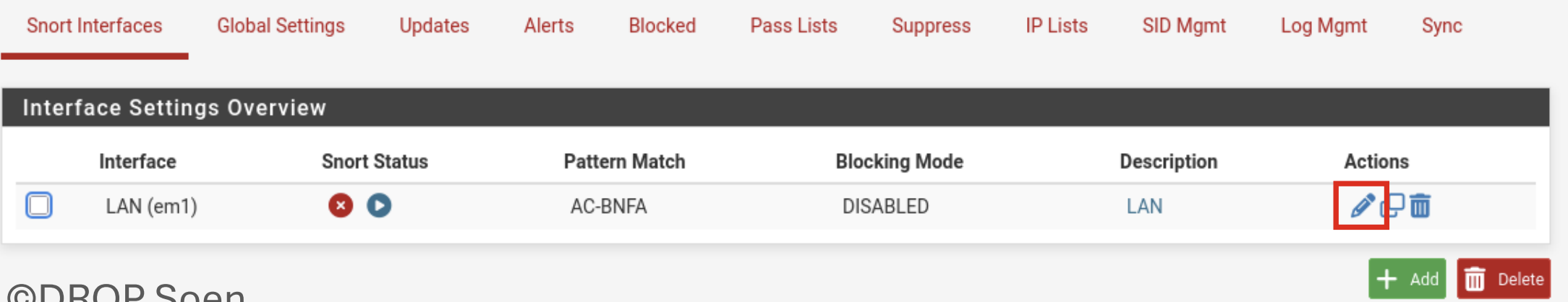
Task: Click the red stopped status icon
Action: (341, 206)
